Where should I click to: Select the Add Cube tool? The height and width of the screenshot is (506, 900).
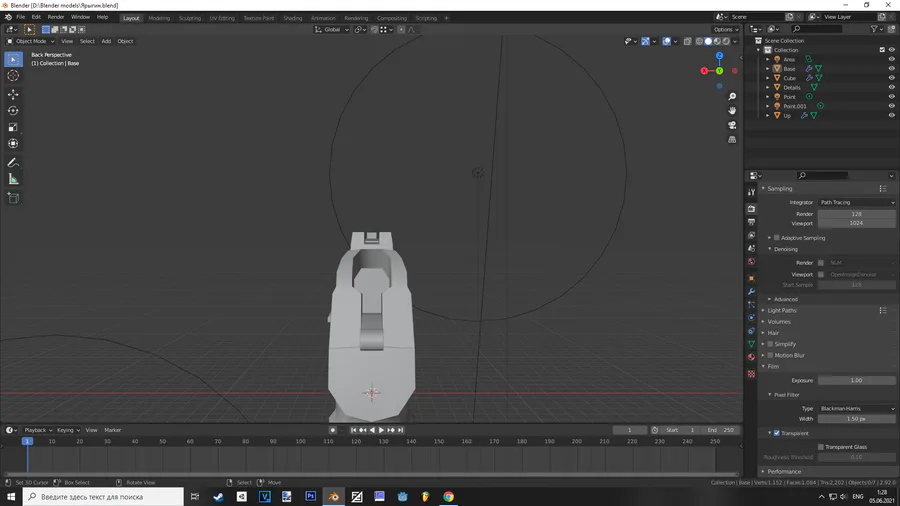pyautogui.click(x=13, y=198)
